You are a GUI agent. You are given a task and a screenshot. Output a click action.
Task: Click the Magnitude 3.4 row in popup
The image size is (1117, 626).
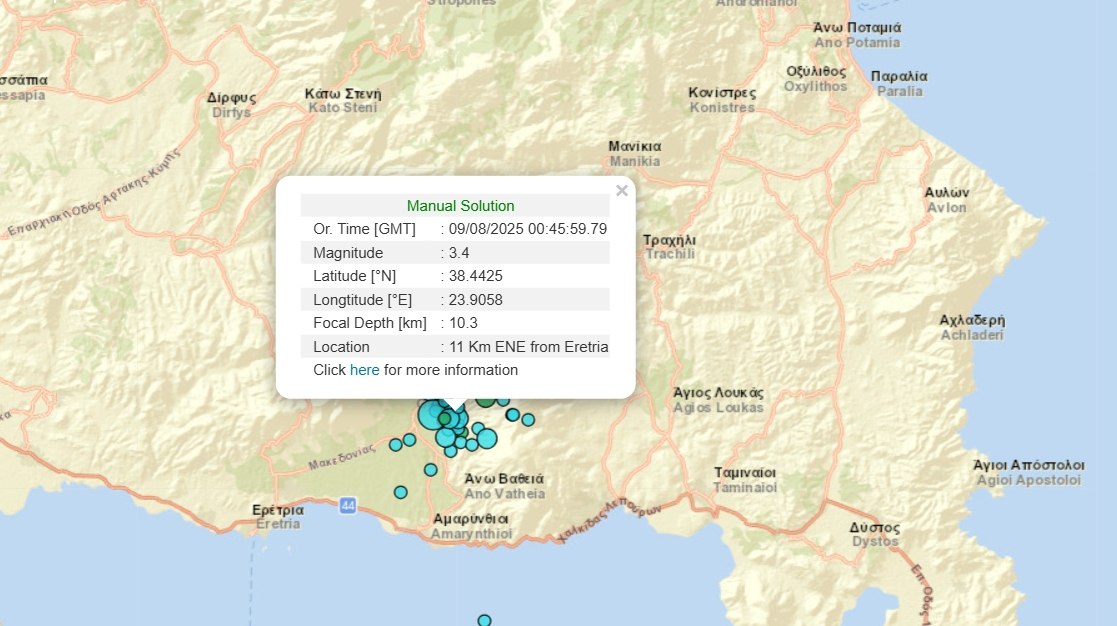(x=455, y=253)
